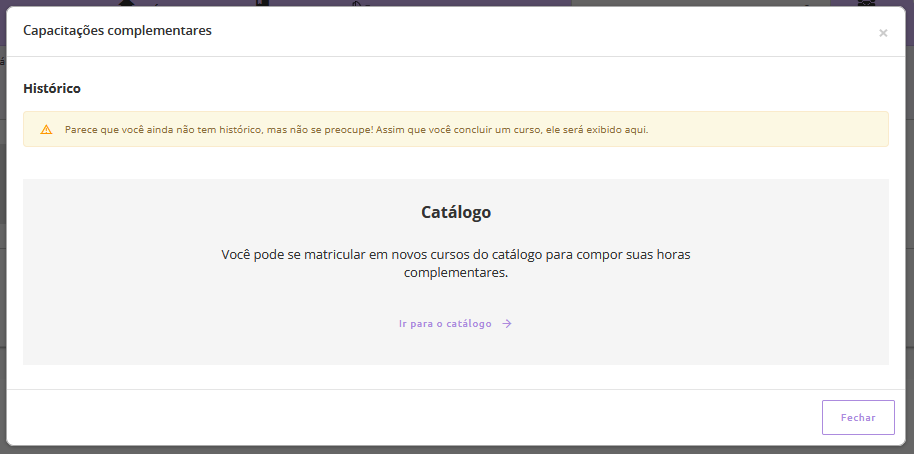Click the gray tab peeking above the dialog
Screen dimensions: 914x454
tap(700, 3)
